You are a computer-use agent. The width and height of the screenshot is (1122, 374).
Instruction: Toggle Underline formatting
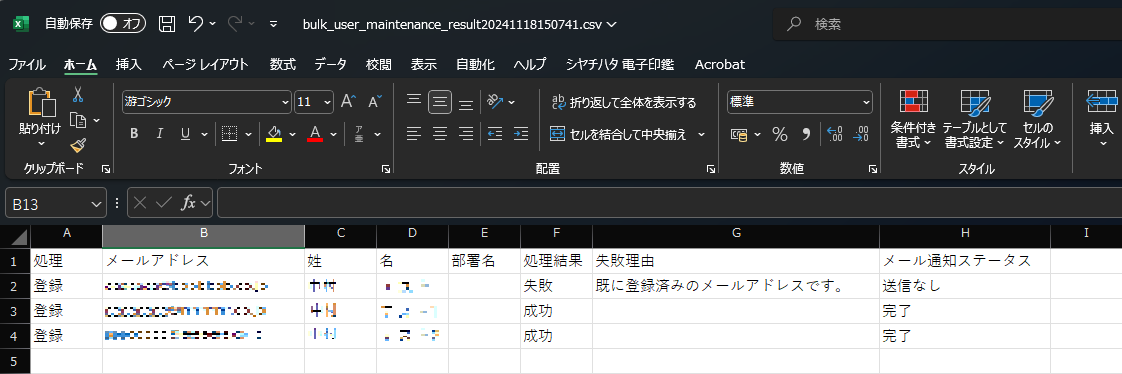click(185, 133)
